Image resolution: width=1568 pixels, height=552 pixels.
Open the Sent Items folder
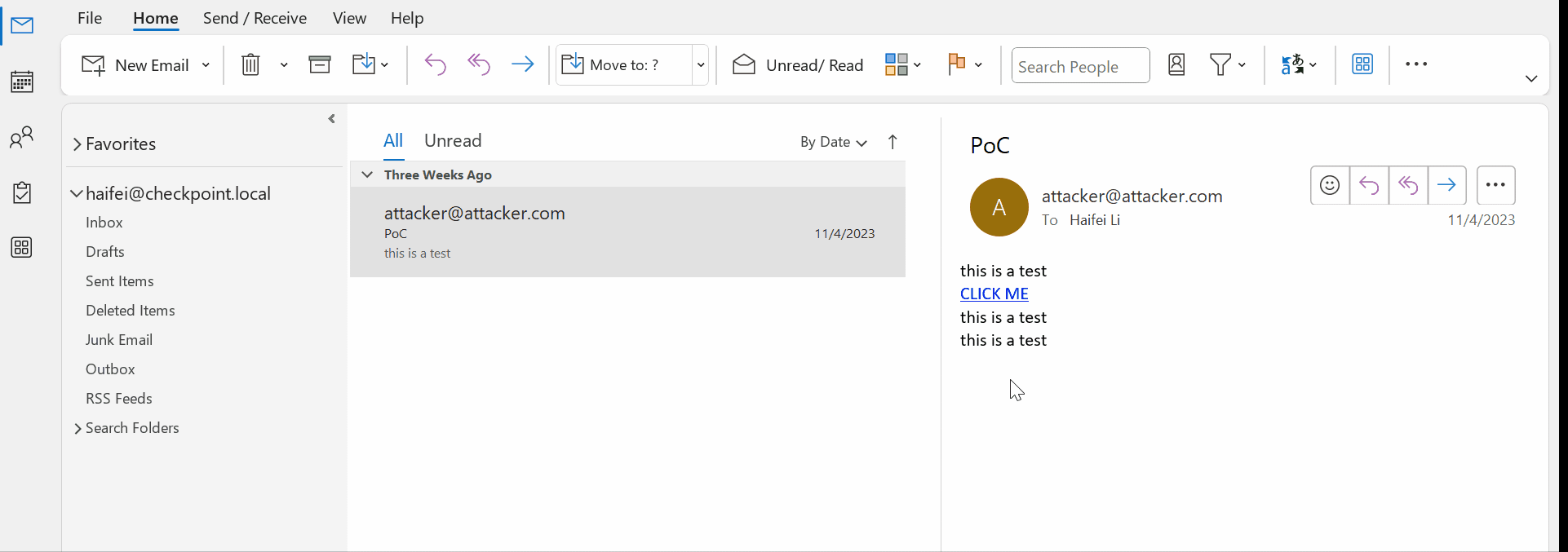click(x=120, y=281)
